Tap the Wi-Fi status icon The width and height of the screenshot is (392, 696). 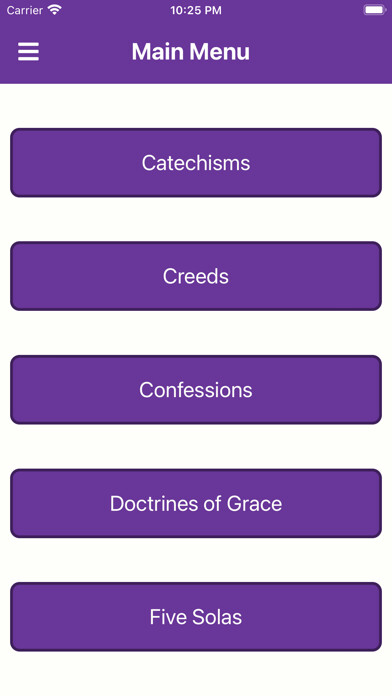tap(55, 10)
